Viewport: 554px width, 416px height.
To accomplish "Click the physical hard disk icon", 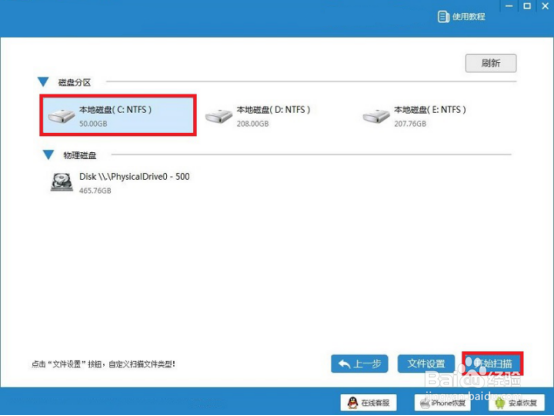I will (62, 182).
